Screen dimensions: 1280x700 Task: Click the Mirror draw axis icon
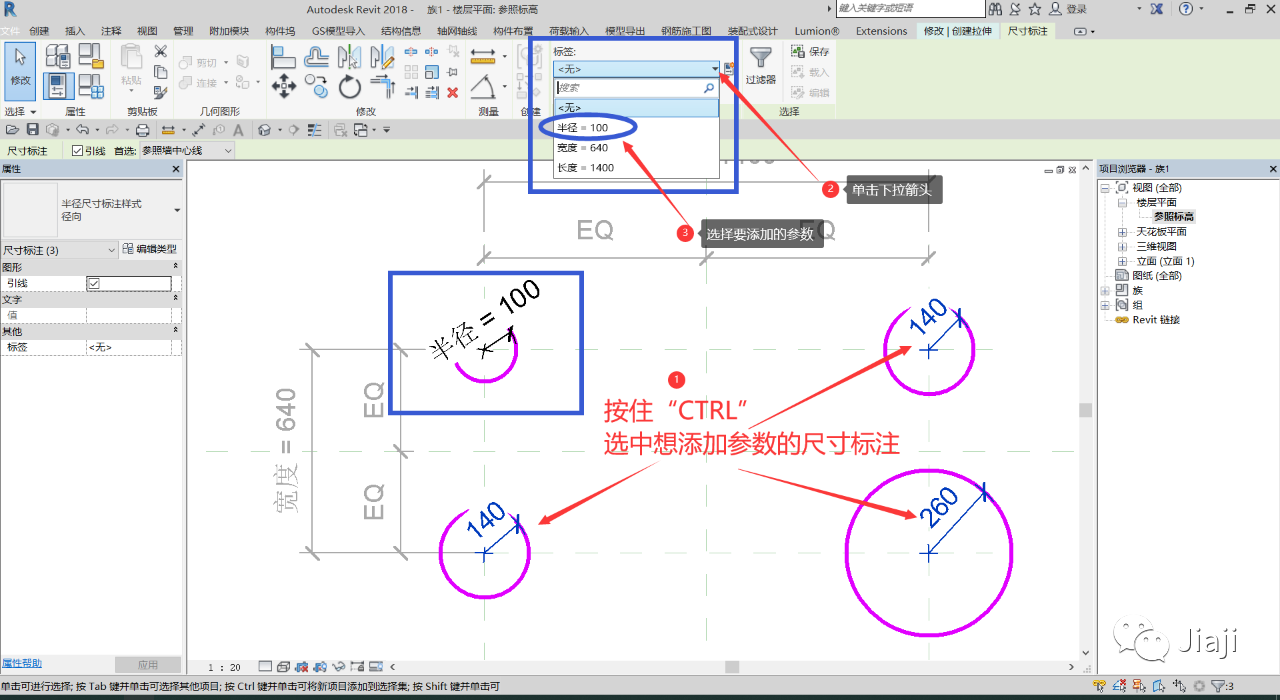[x=382, y=58]
